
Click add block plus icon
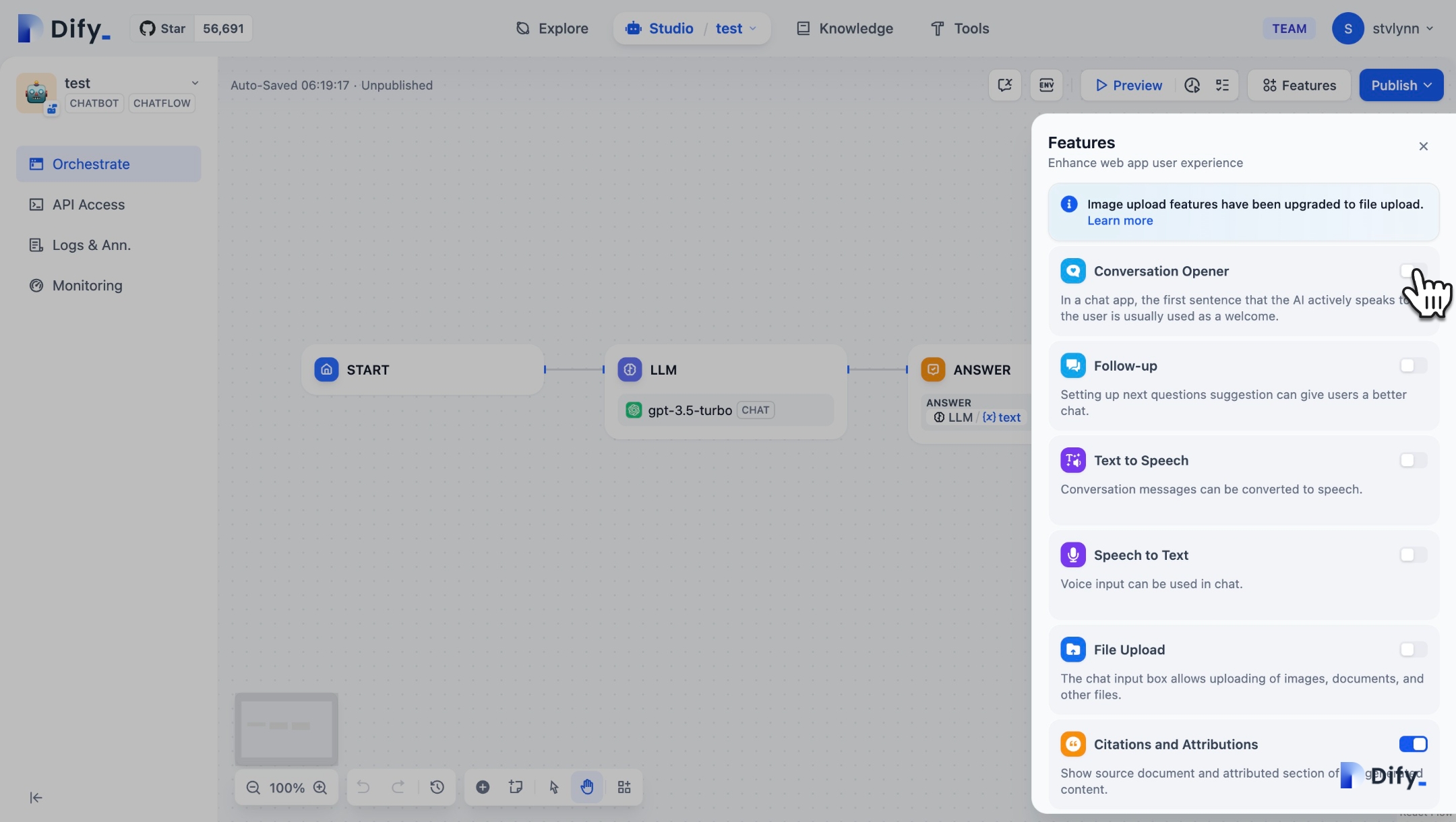[483, 787]
